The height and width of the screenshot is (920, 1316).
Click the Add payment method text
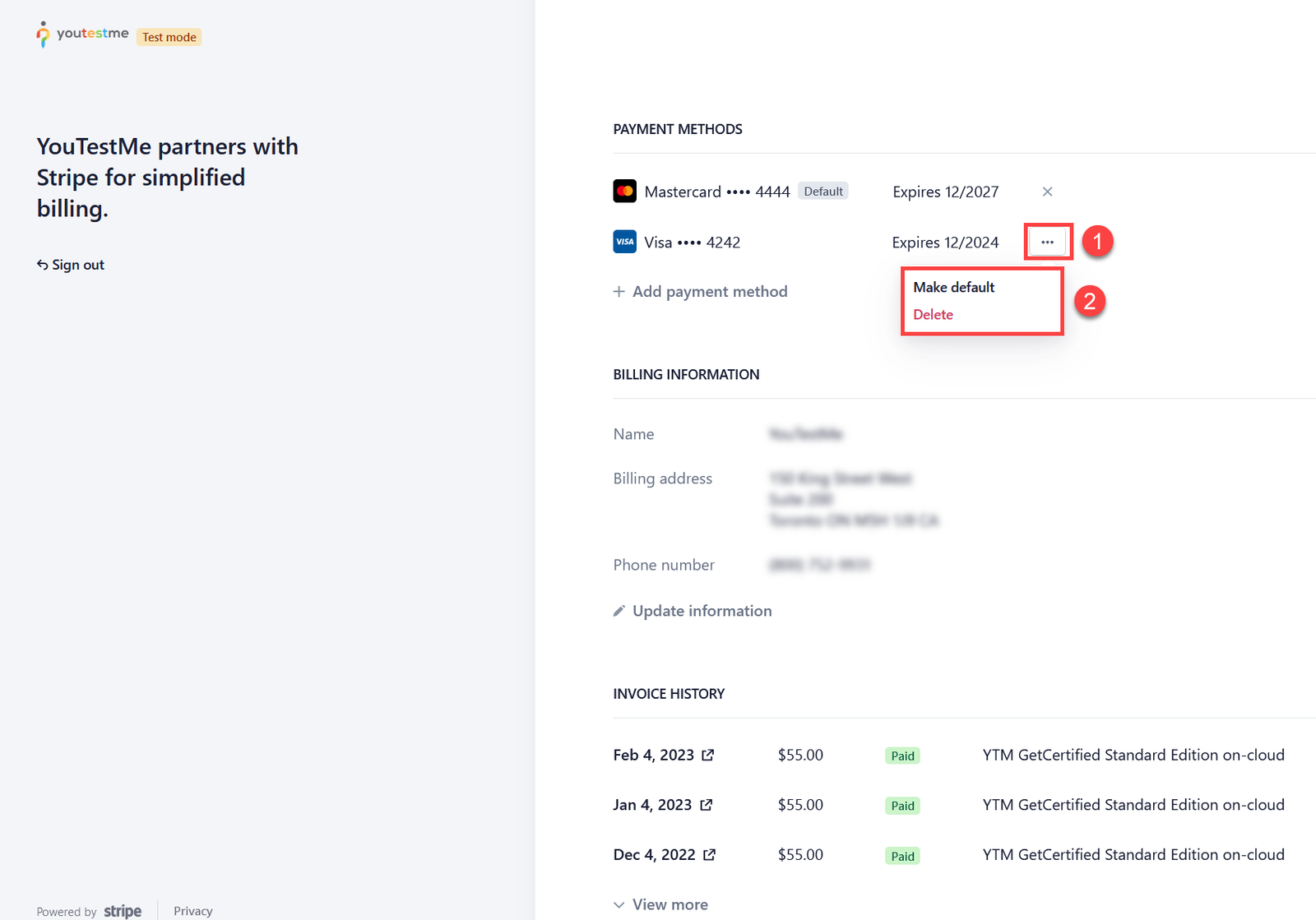coord(710,292)
